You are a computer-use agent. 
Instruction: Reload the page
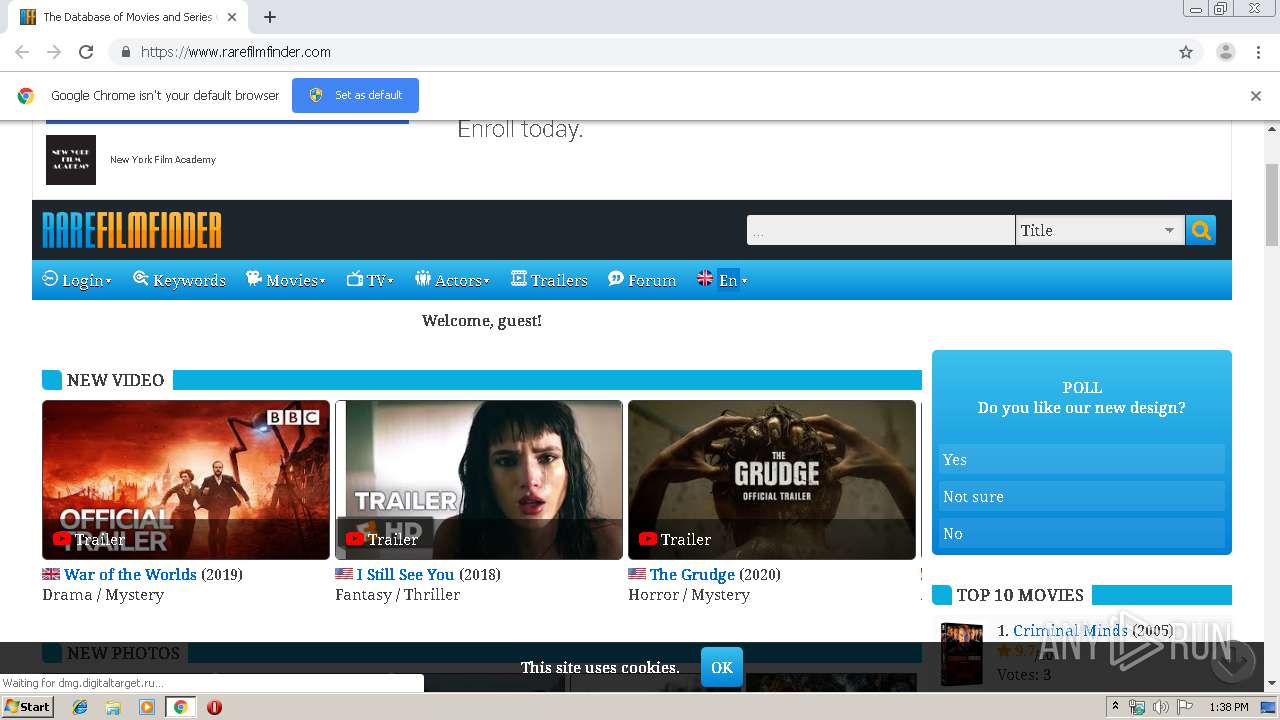click(x=86, y=52)
